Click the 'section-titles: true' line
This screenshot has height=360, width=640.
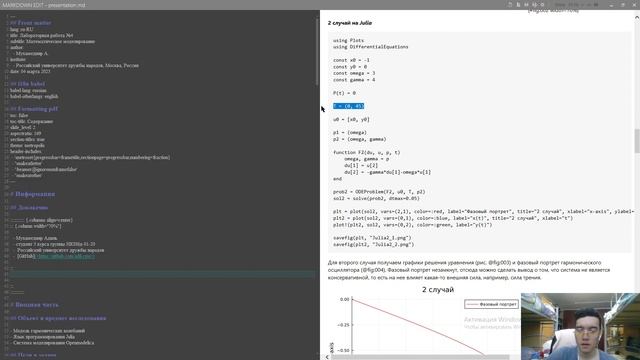(x=27, y=139)
